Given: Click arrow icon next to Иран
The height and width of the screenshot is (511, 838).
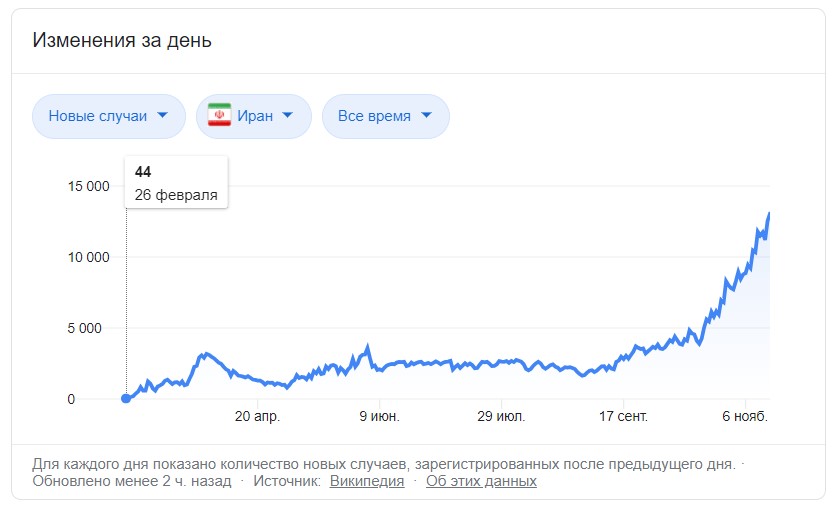Looking at the screenshot, I should pos(288,115).
